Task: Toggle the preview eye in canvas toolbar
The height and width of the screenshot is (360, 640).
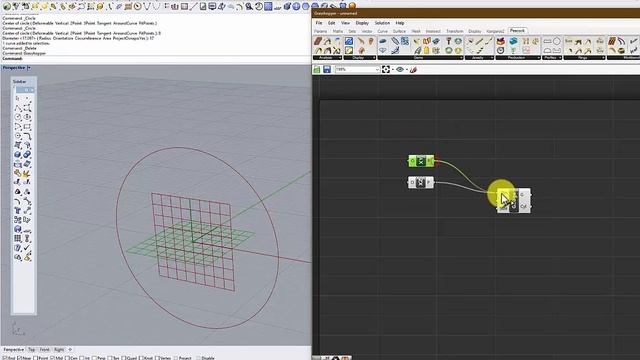Action: tap(400, 69)
